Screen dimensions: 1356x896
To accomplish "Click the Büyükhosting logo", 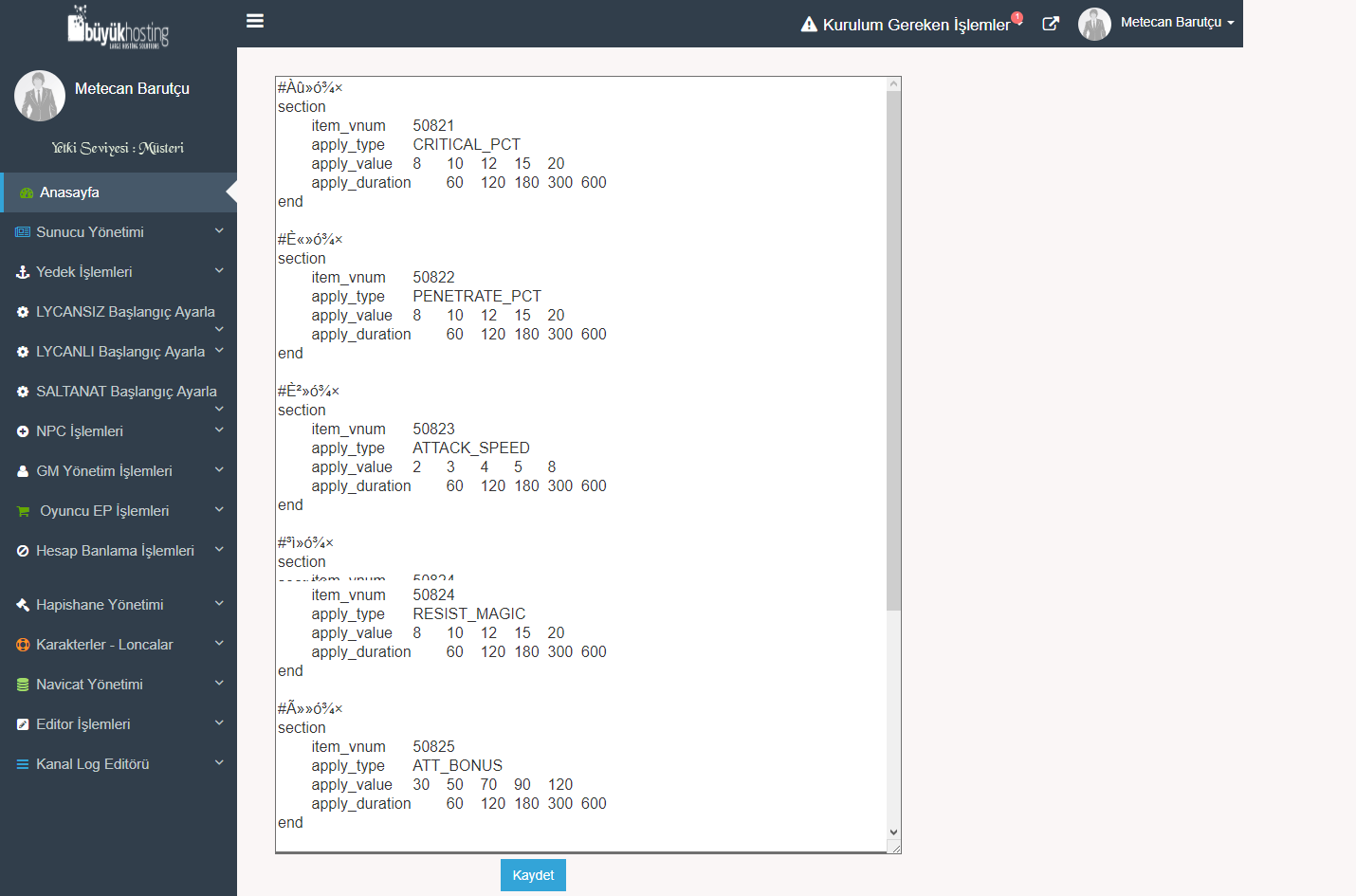I will coord(119,27).
